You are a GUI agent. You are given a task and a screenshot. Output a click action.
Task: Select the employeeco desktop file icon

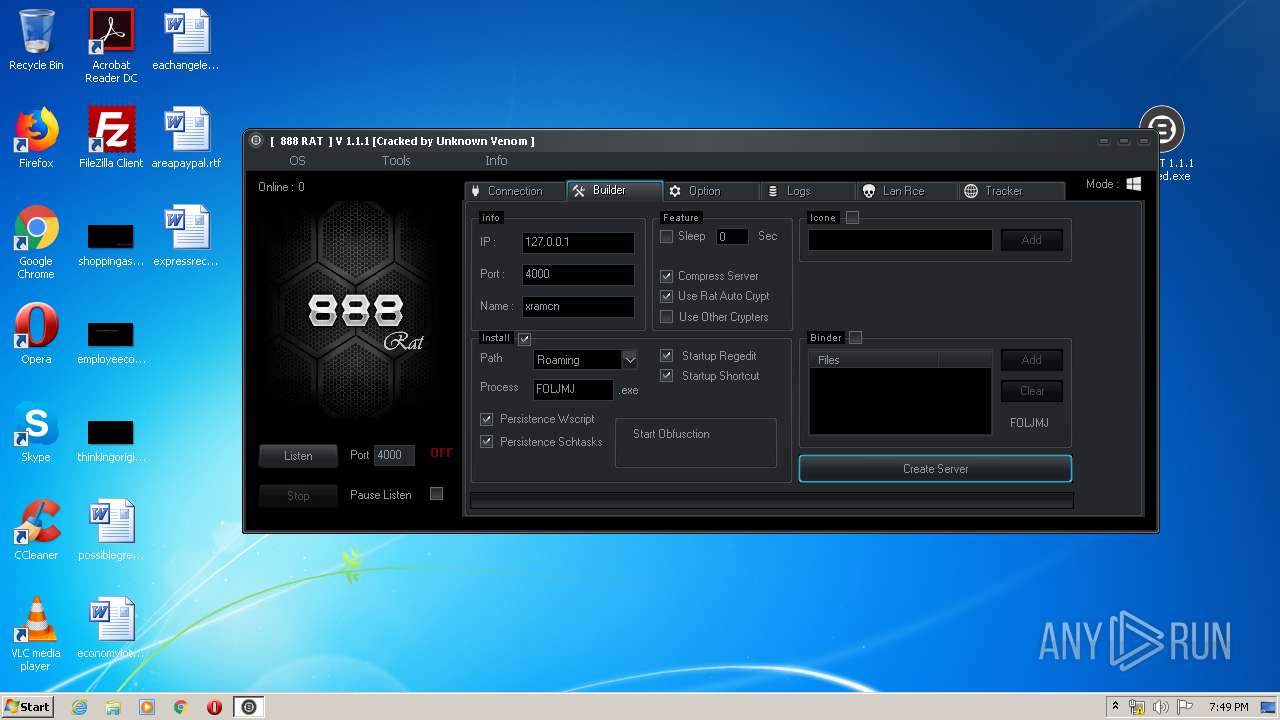point(111,342)
